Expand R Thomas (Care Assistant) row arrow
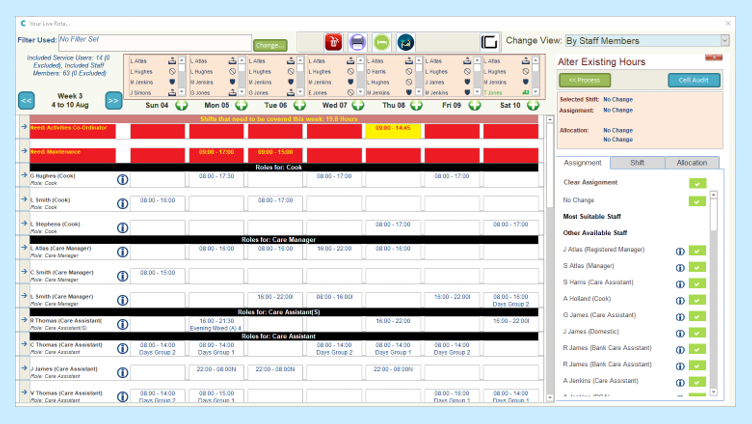Screen dimensions: 752x424 [x=24, y=319]
